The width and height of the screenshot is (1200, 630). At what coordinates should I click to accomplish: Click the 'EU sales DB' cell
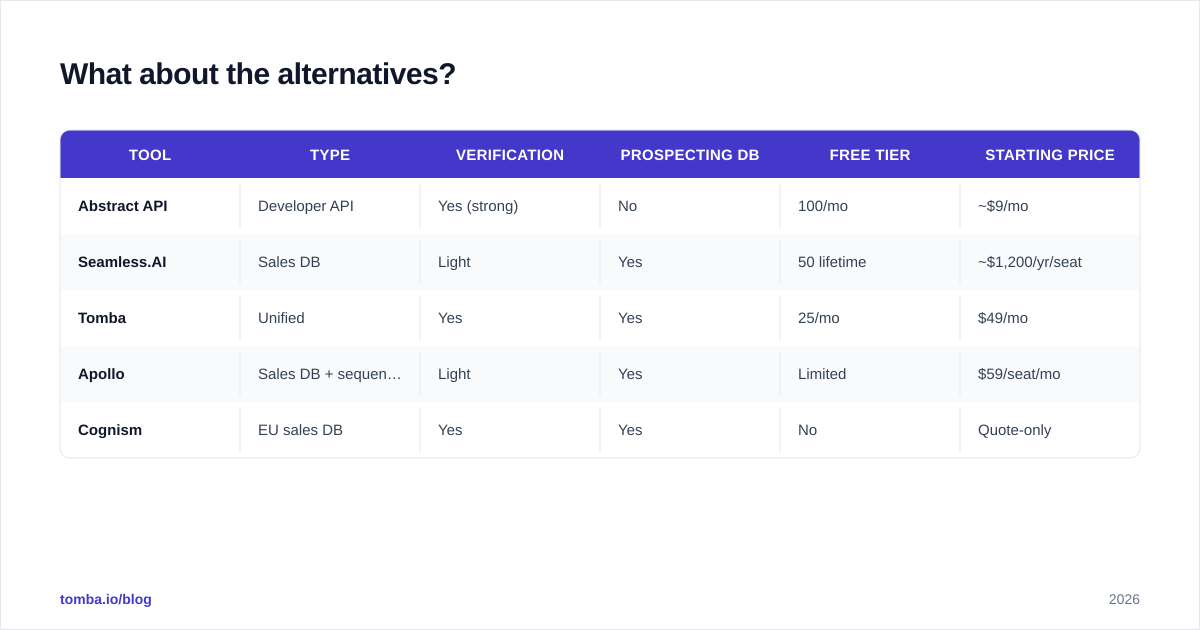pyautogui.click(x=330, y=430)
